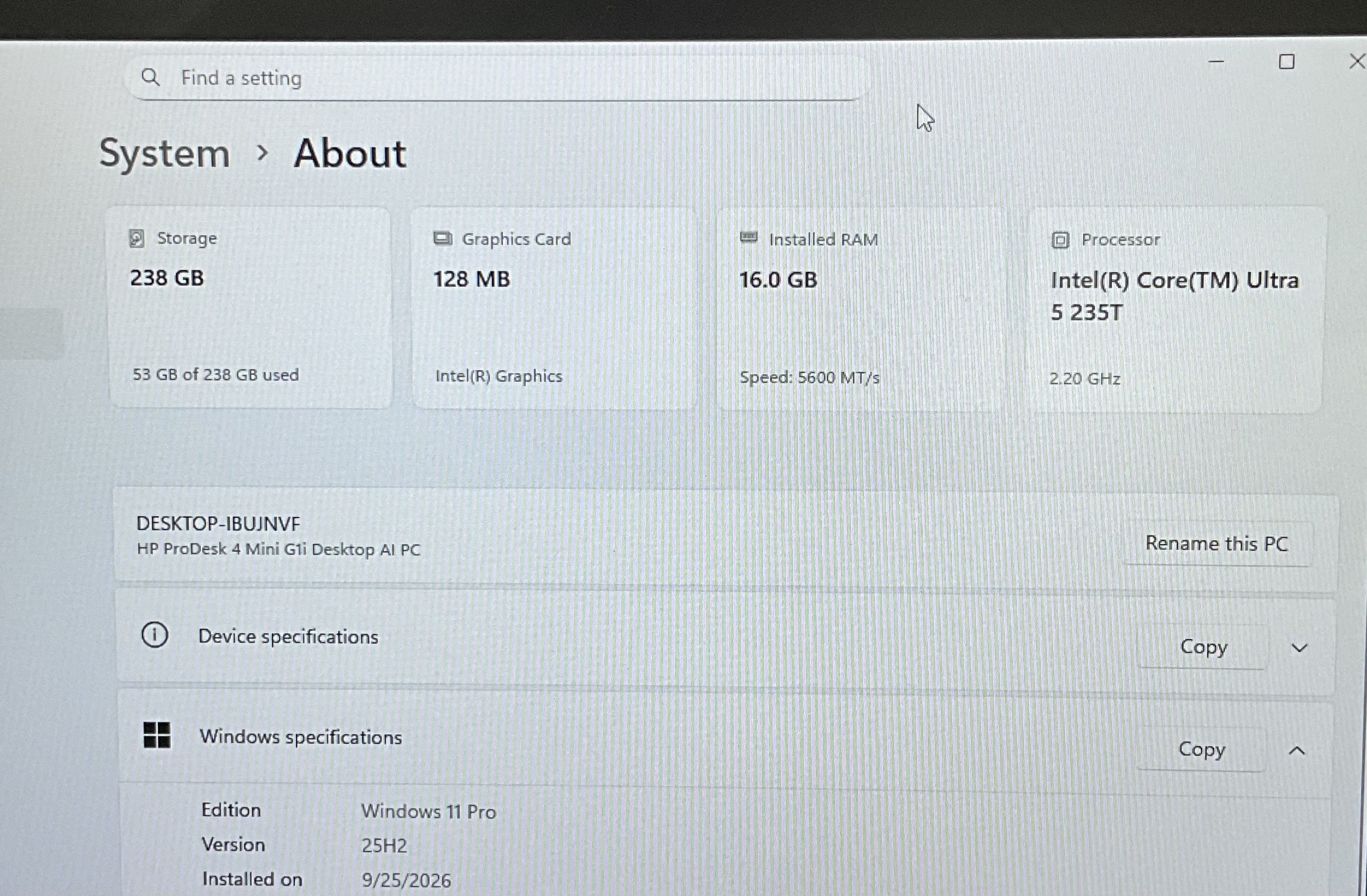Select the Speed: 5600 MT/s text
Image resolution: width=1367 pixels, height=896 pixels.
(x=809, y=377)
